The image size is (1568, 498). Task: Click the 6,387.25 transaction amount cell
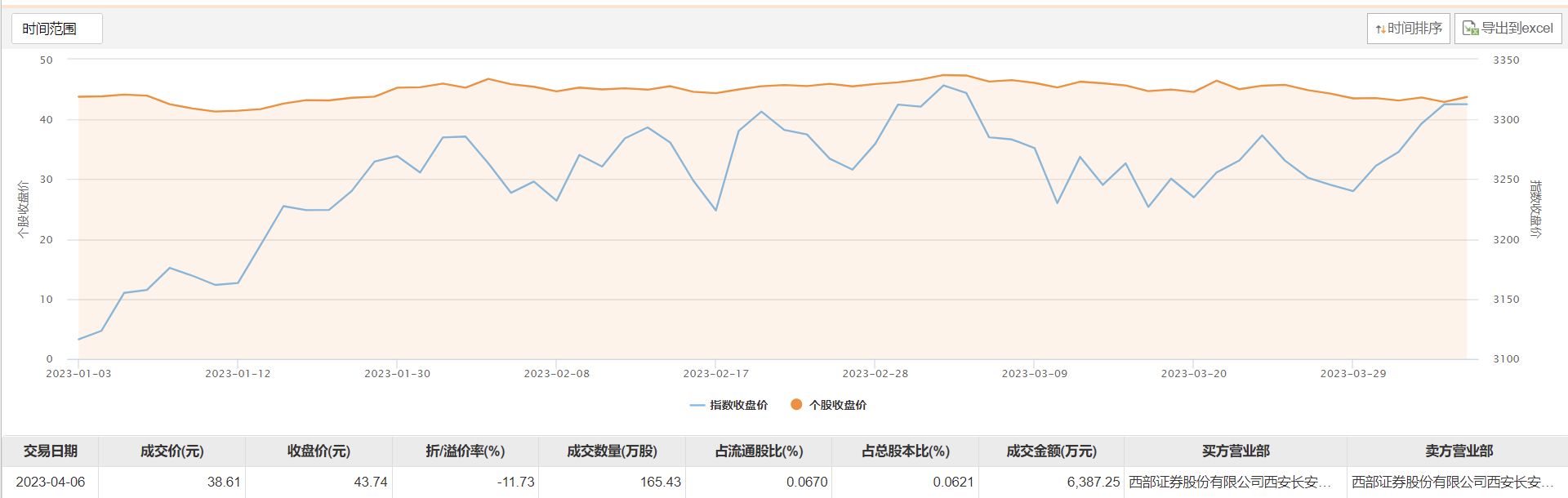pyautogui.click(x=1093, y=482)
